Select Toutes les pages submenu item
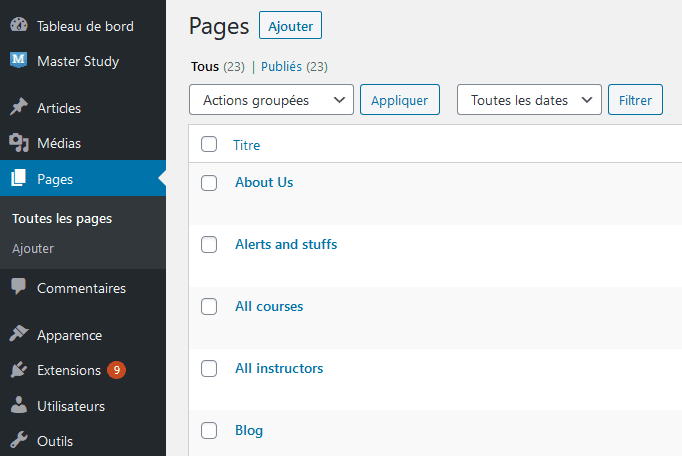 click(62, 218)
